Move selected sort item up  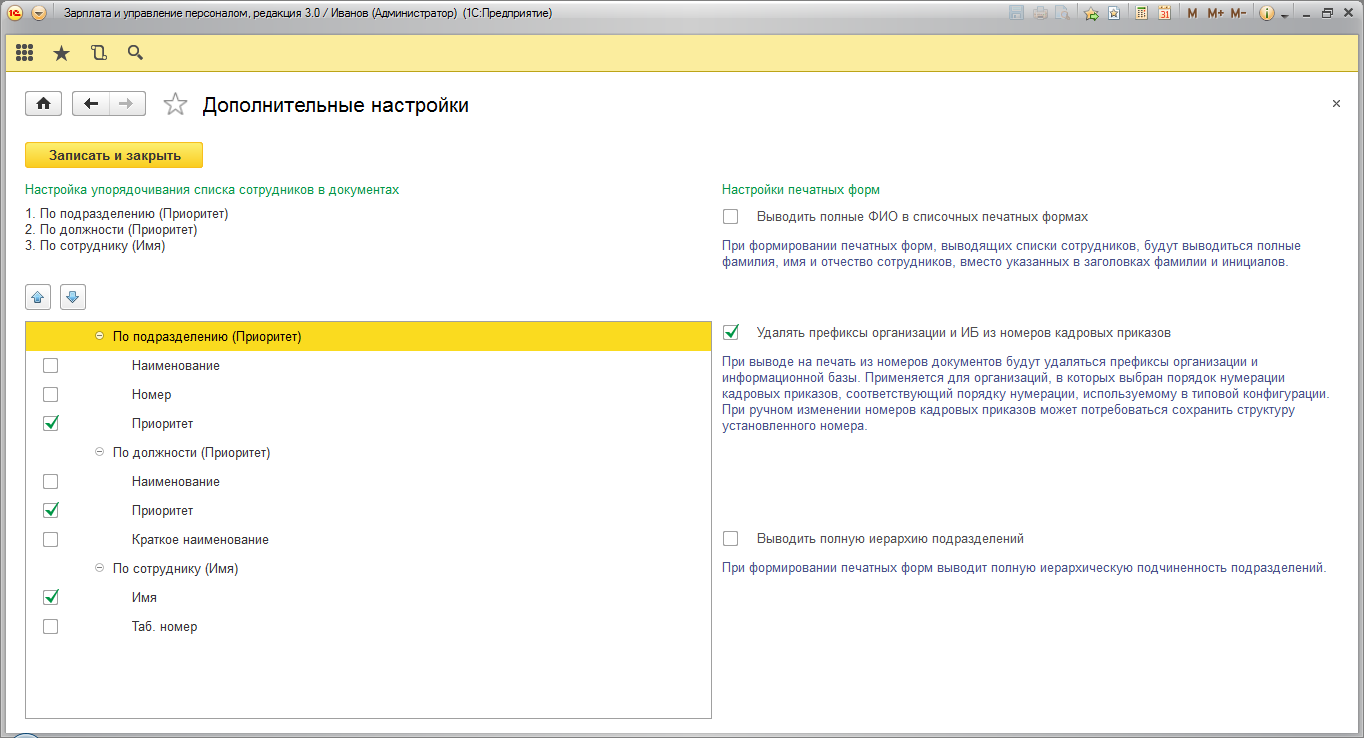(37, 297)
